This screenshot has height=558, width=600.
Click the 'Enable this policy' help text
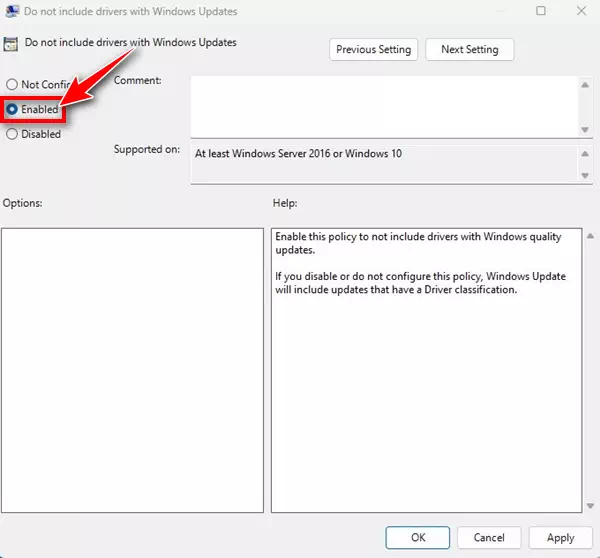(x=418, y=243)
